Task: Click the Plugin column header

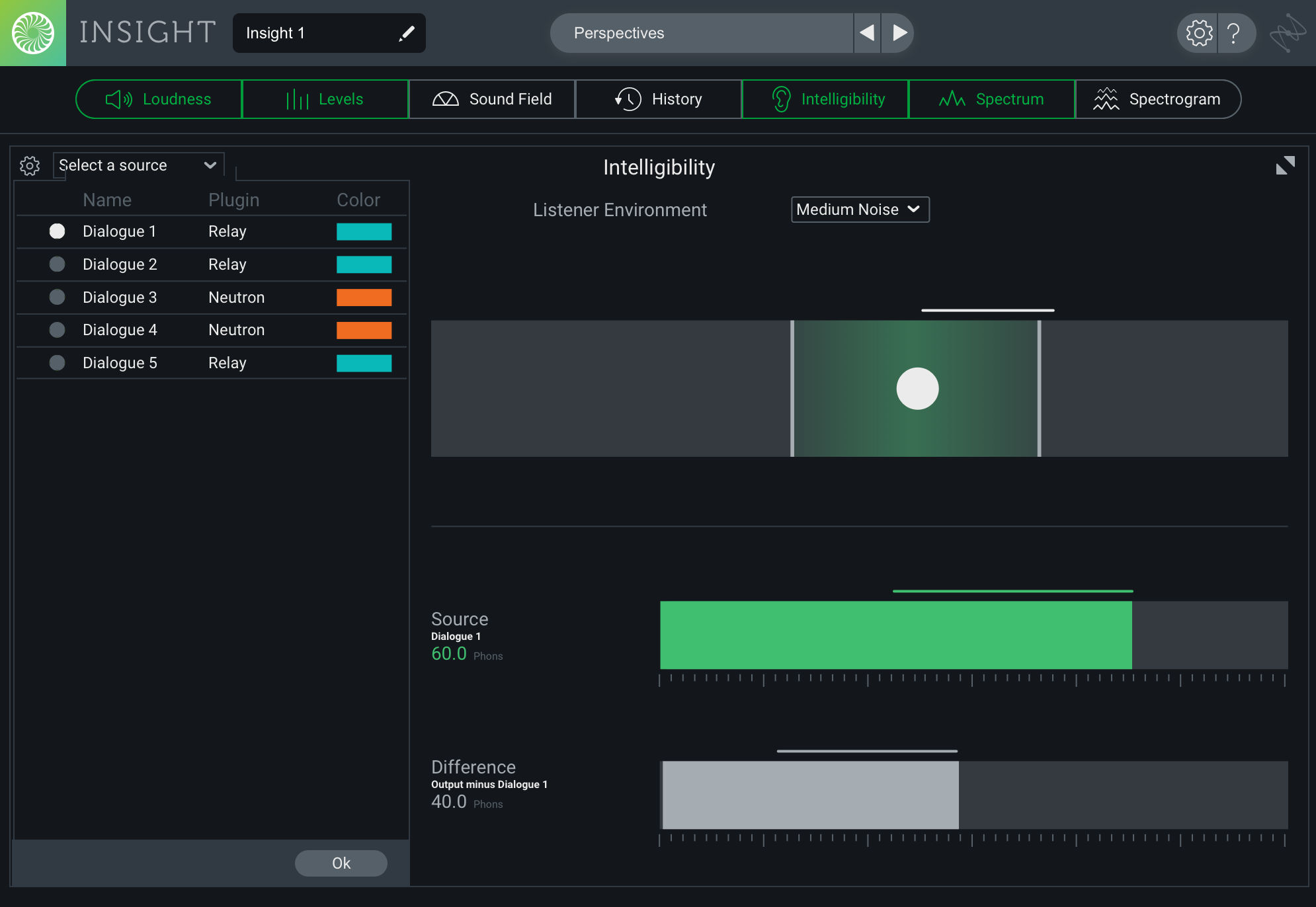Action: [x=233, y=200]
